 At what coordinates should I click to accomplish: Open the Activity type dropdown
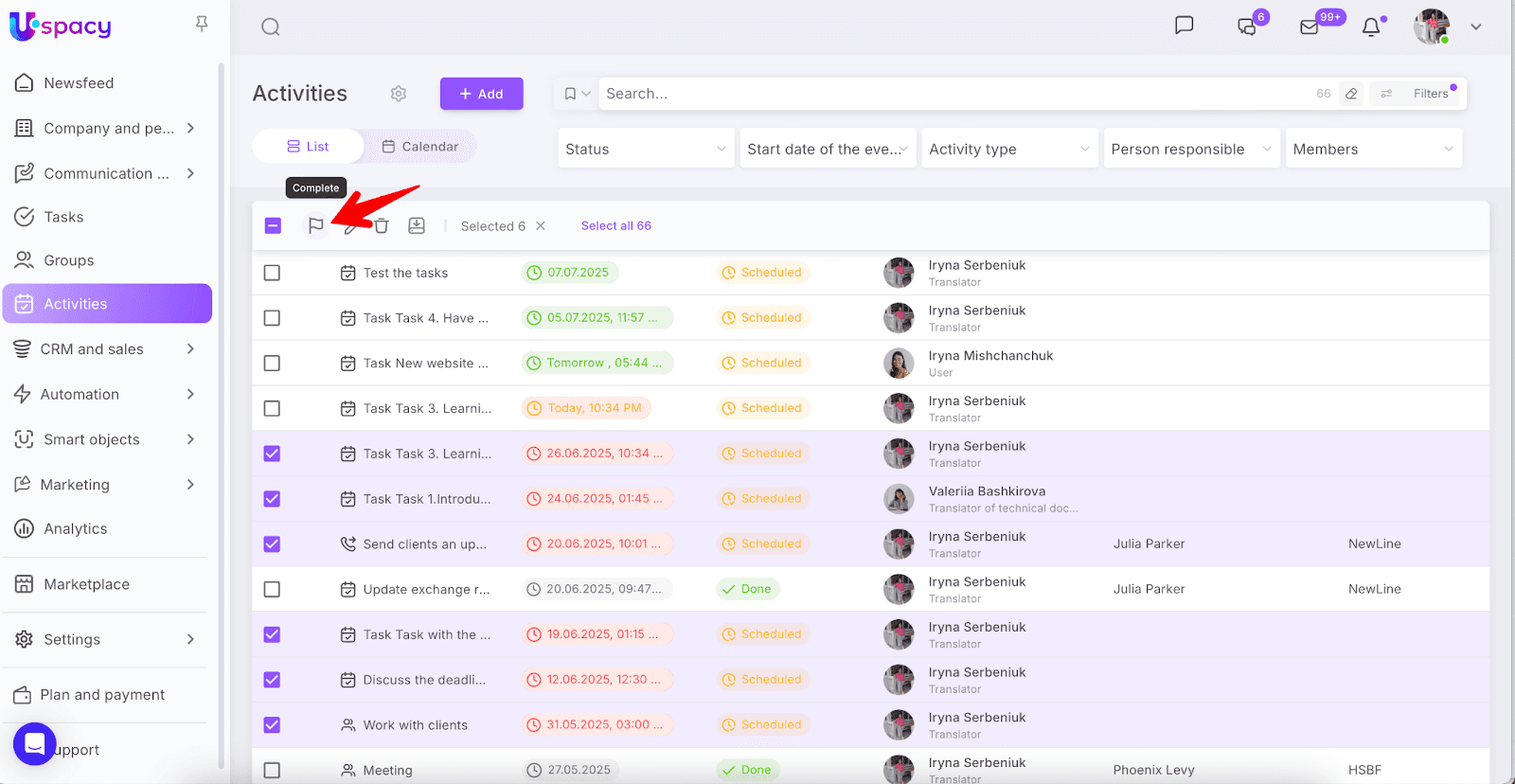pos(1008,149)
